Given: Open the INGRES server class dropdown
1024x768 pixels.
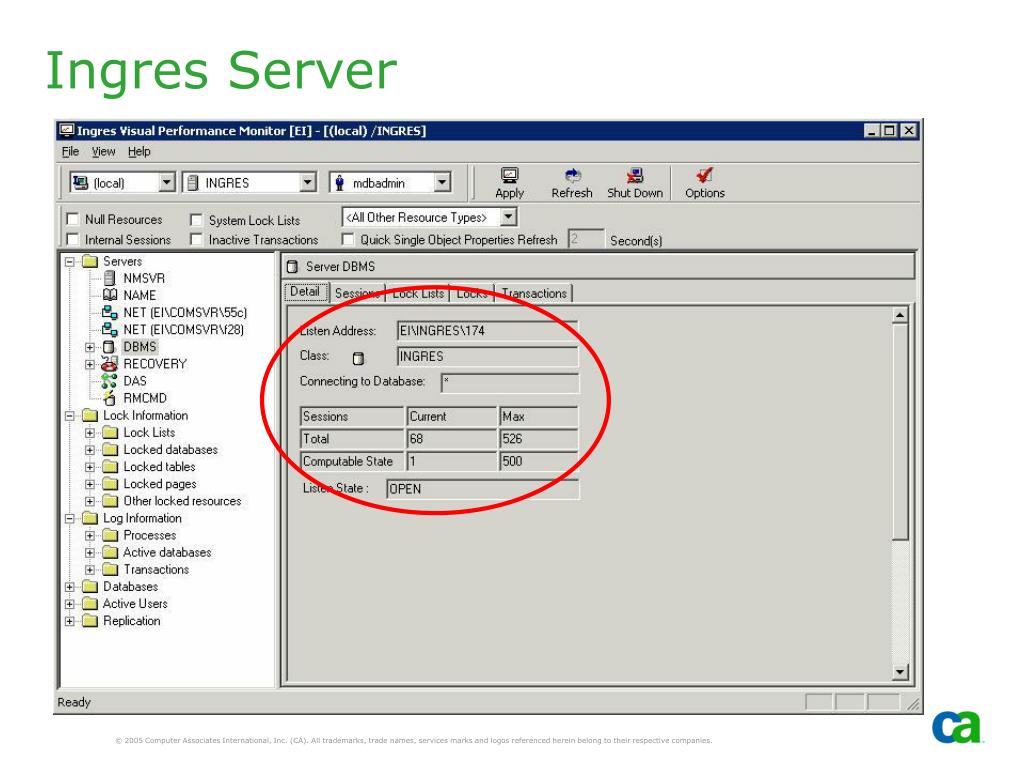Looking at the screenshot, I should tap(308, 182).
